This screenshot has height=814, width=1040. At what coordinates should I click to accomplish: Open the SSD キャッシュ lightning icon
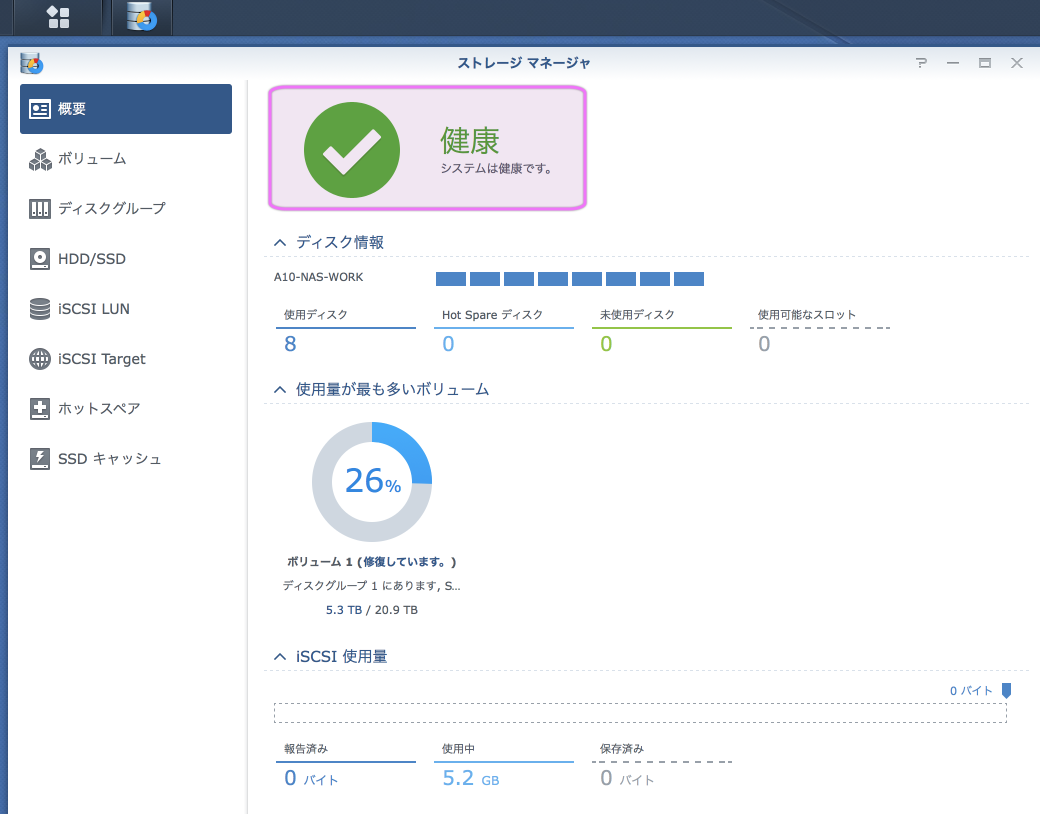click(x=40, y=459)
